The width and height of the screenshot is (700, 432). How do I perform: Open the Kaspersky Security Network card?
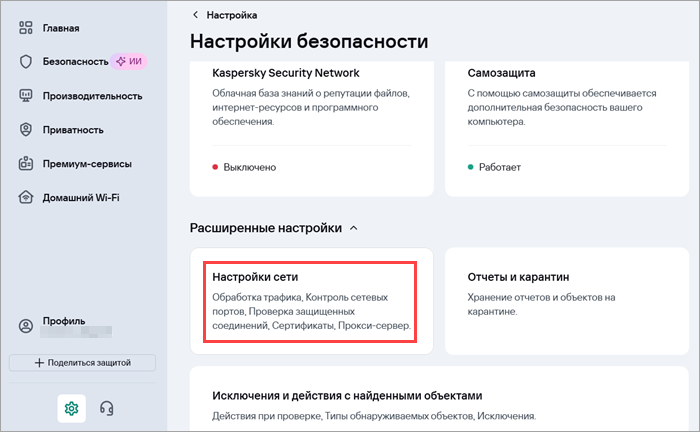click(x=312, y=129)
